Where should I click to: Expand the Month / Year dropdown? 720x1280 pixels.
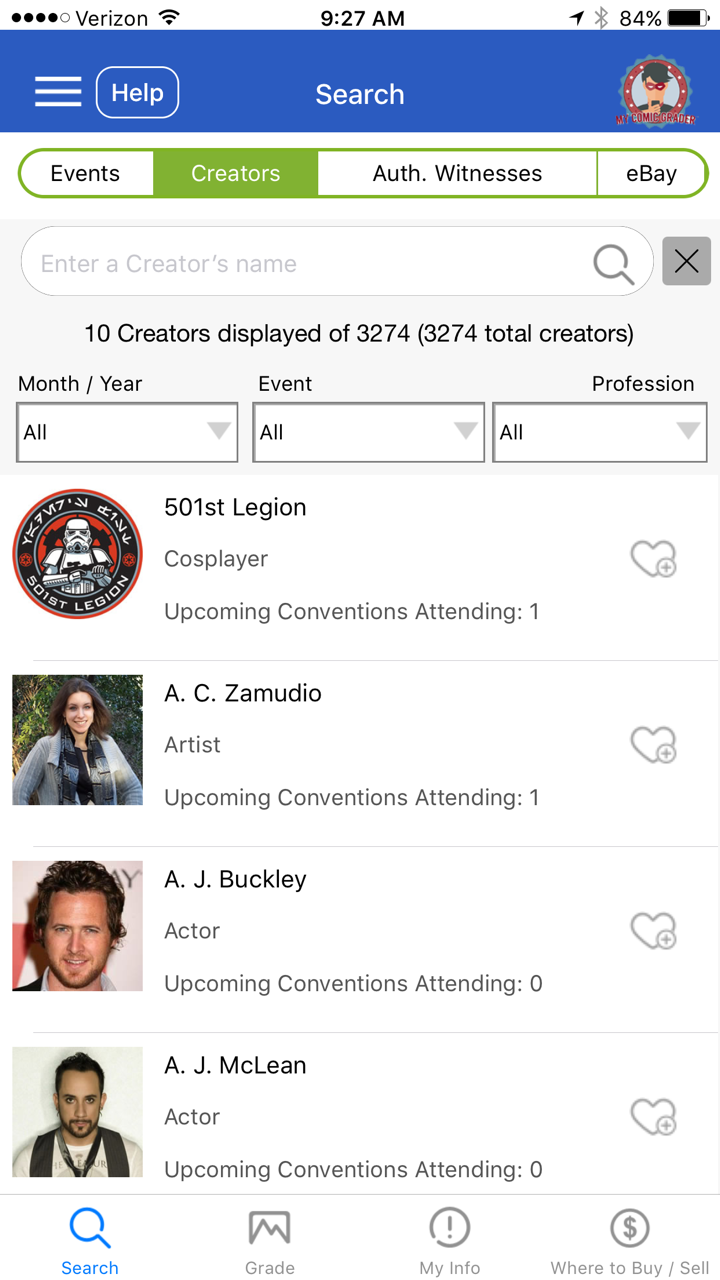click(128, 432)
